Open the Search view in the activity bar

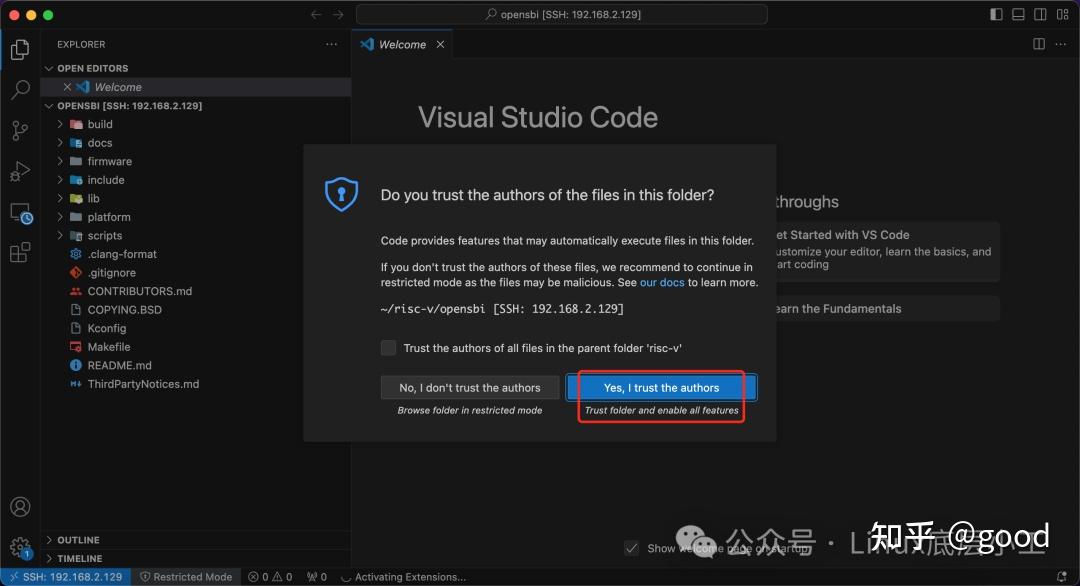click(x=20, y=90)
